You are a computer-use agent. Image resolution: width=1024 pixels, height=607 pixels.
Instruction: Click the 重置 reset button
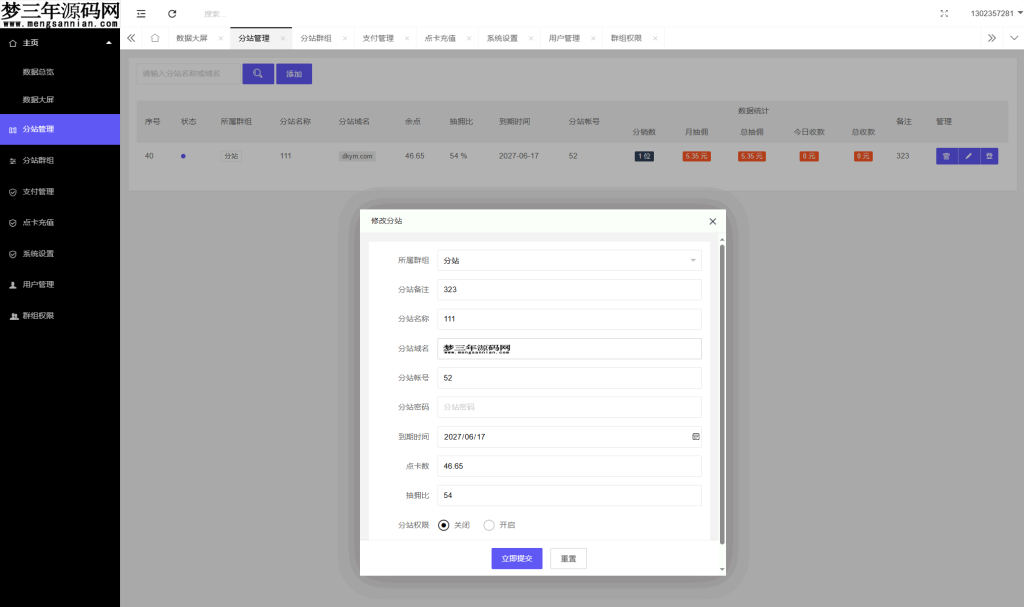[x=567, y=558]
